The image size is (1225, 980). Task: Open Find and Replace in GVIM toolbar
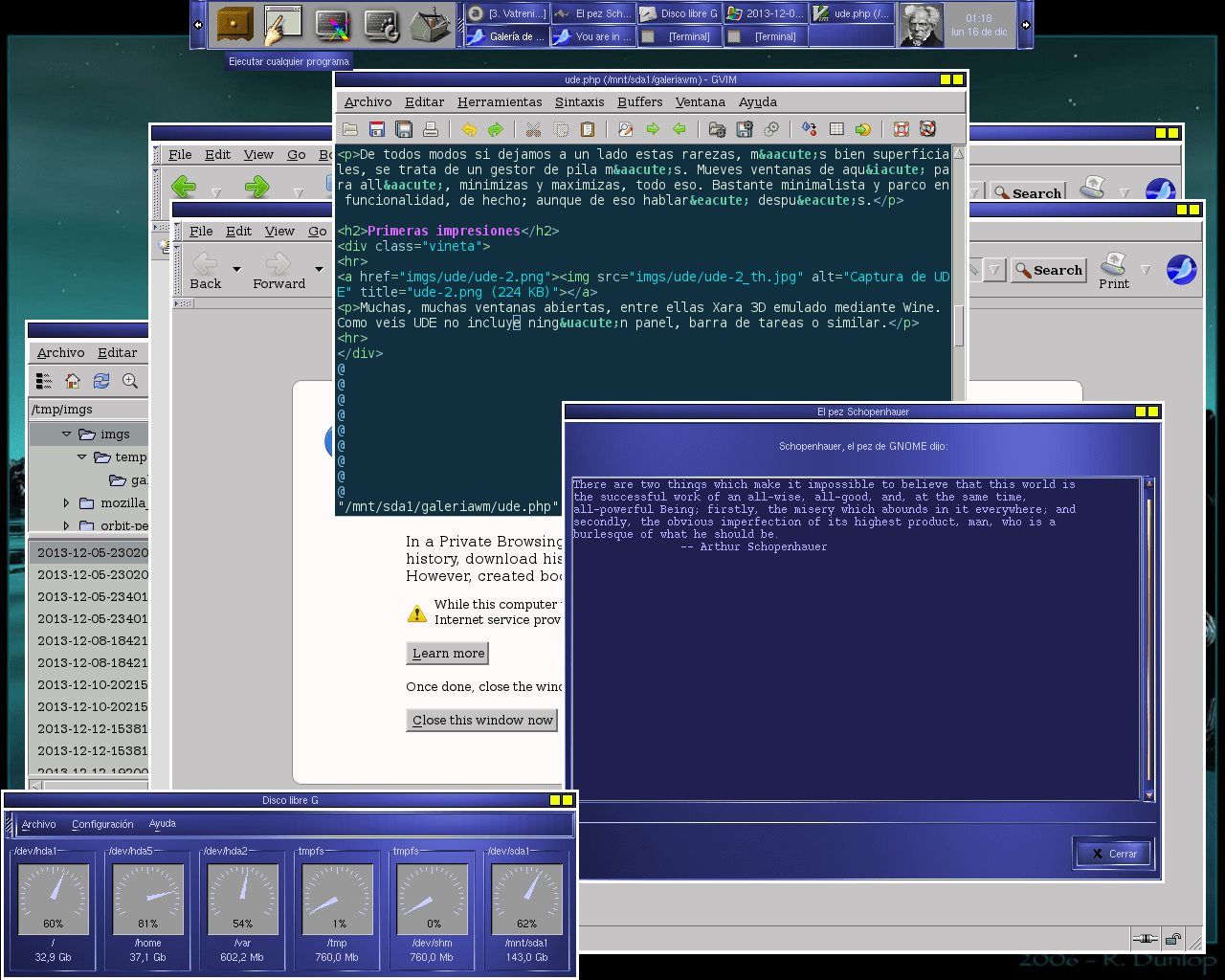625,129
